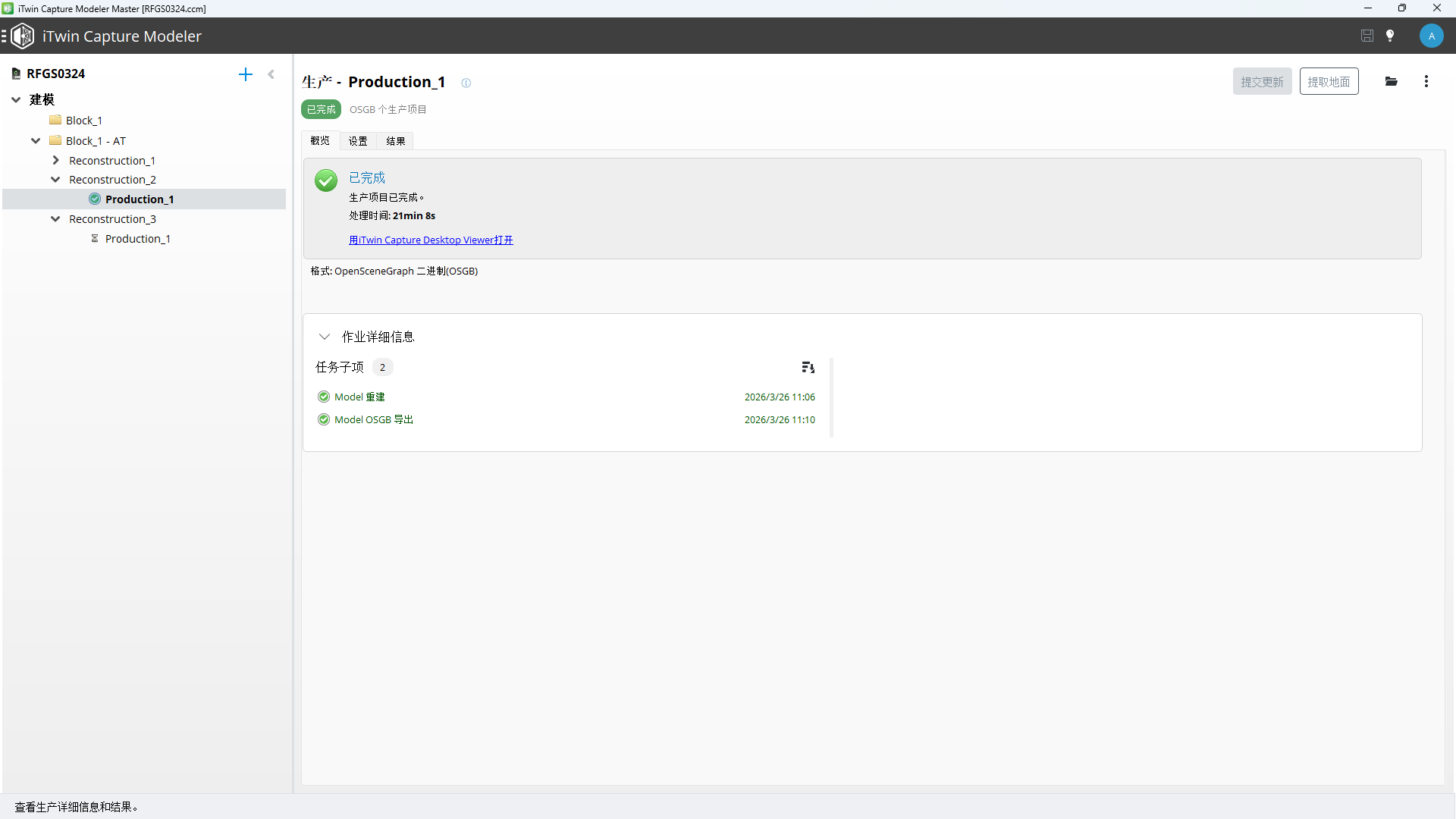Click the lightbulb tips icon
The width and height of the screenshot is (1456, 819).
(1390, 36)
